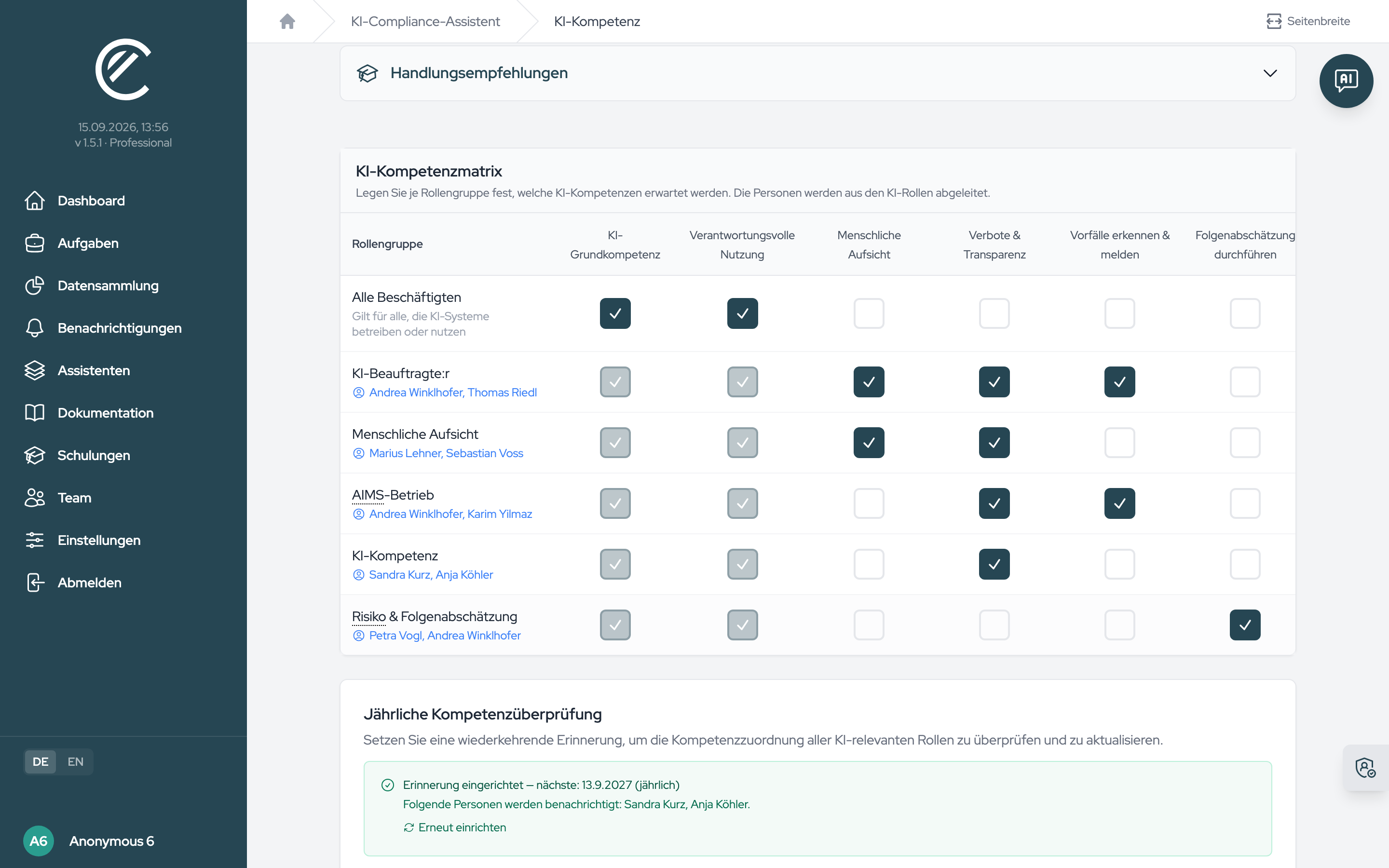Open Andrea Winklhofer, Thomas Riedl link
The image size is (1389, 868).
click(x=453, y=392)
